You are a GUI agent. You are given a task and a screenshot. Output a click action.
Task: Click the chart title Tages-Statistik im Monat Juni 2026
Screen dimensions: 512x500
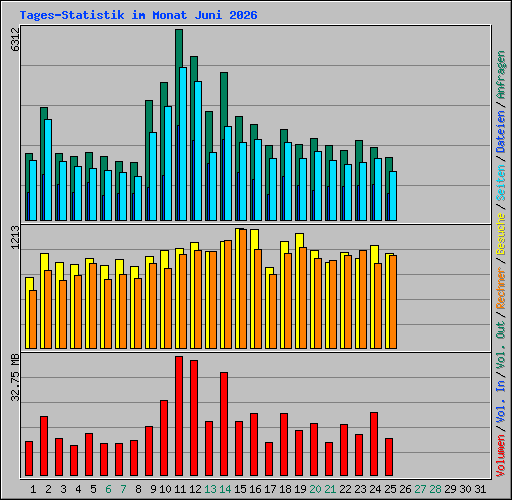pyautogui.click(x=138, y=15)
